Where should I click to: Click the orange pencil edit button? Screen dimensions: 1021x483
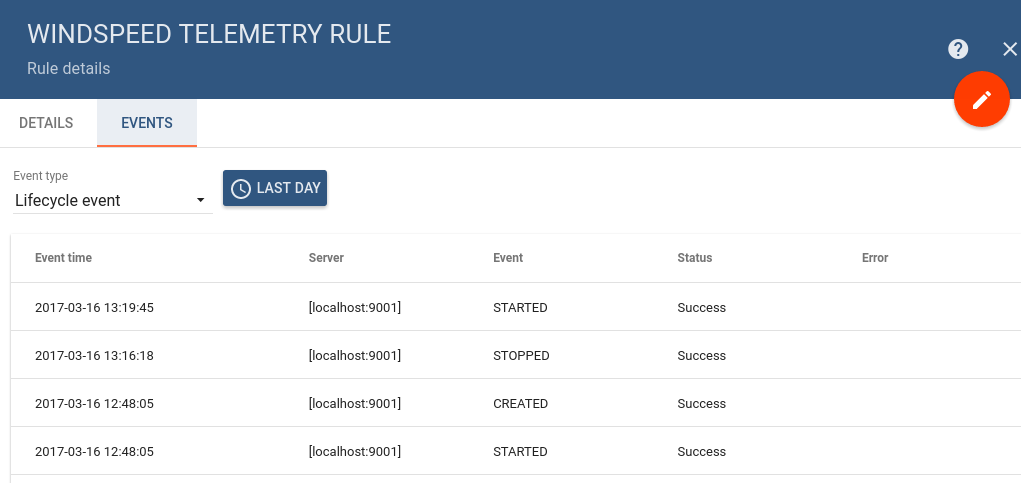[981, 100]
